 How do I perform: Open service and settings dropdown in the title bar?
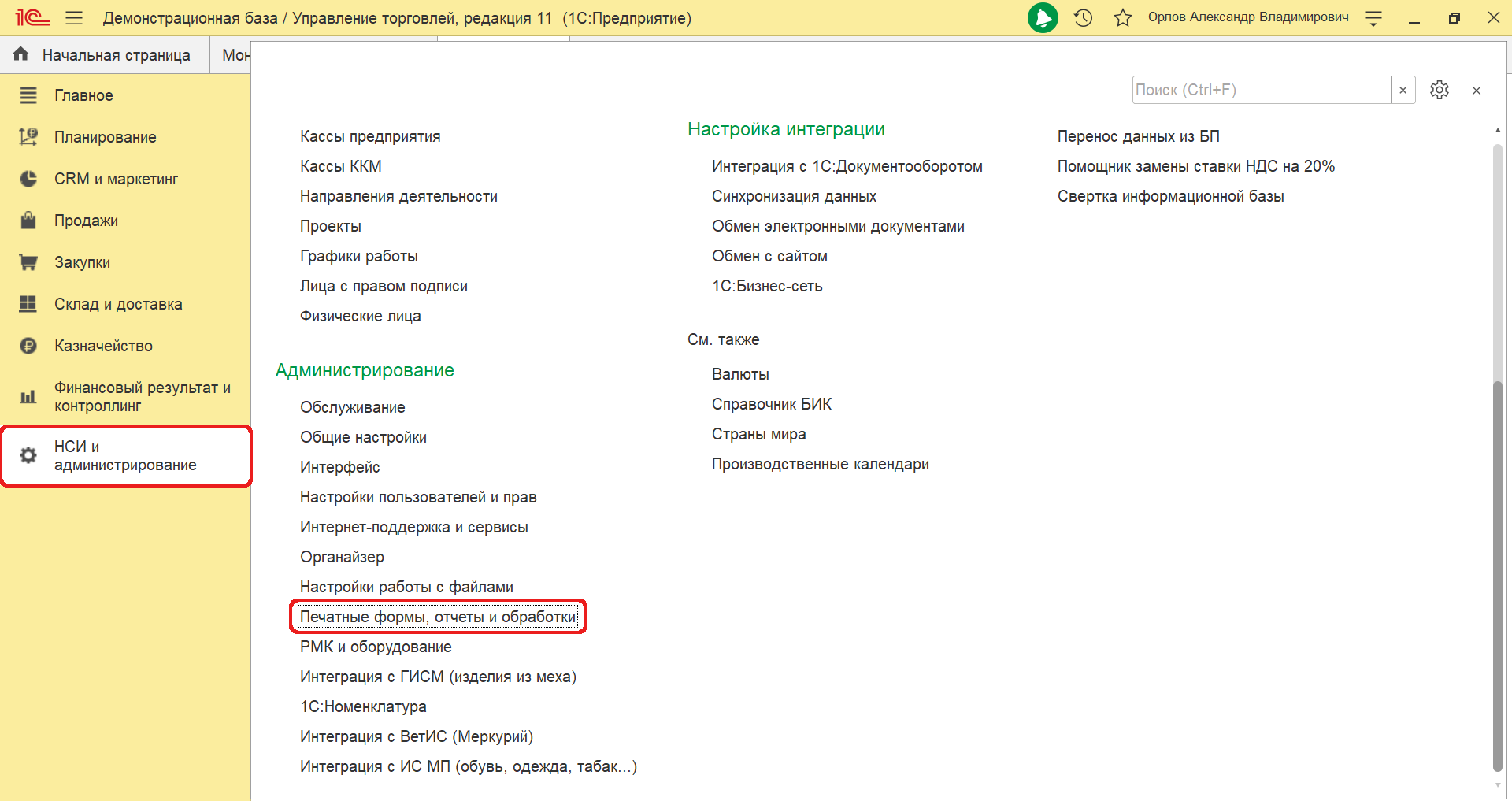pyautogui.click(x=1373, y=19)
